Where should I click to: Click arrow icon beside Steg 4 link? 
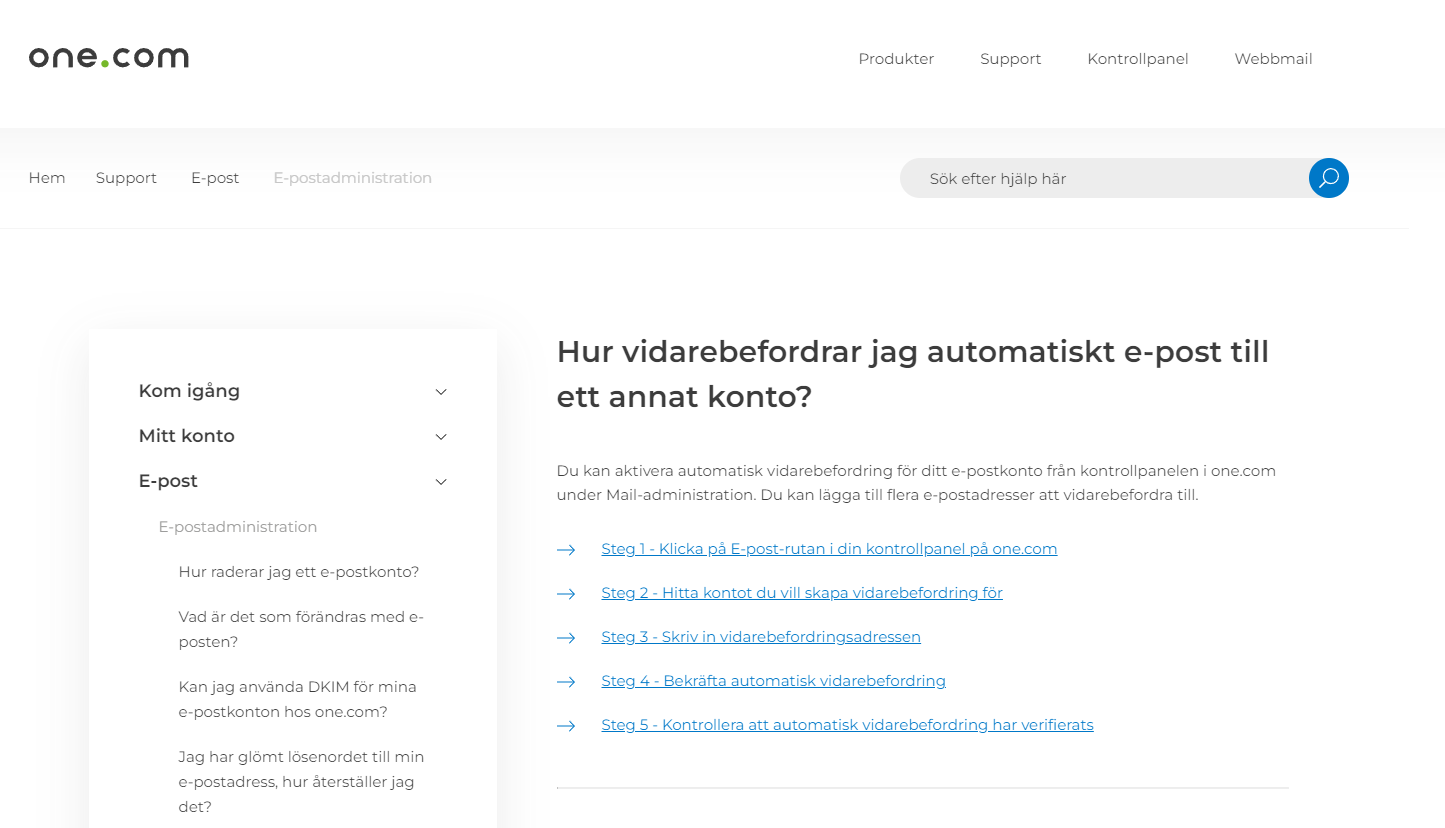[x=566, y=682]
